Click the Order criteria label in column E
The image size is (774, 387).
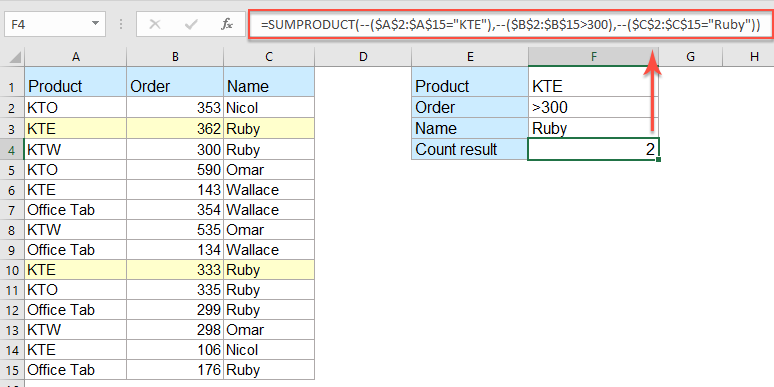pyautogui.click(x=470, y=108)
